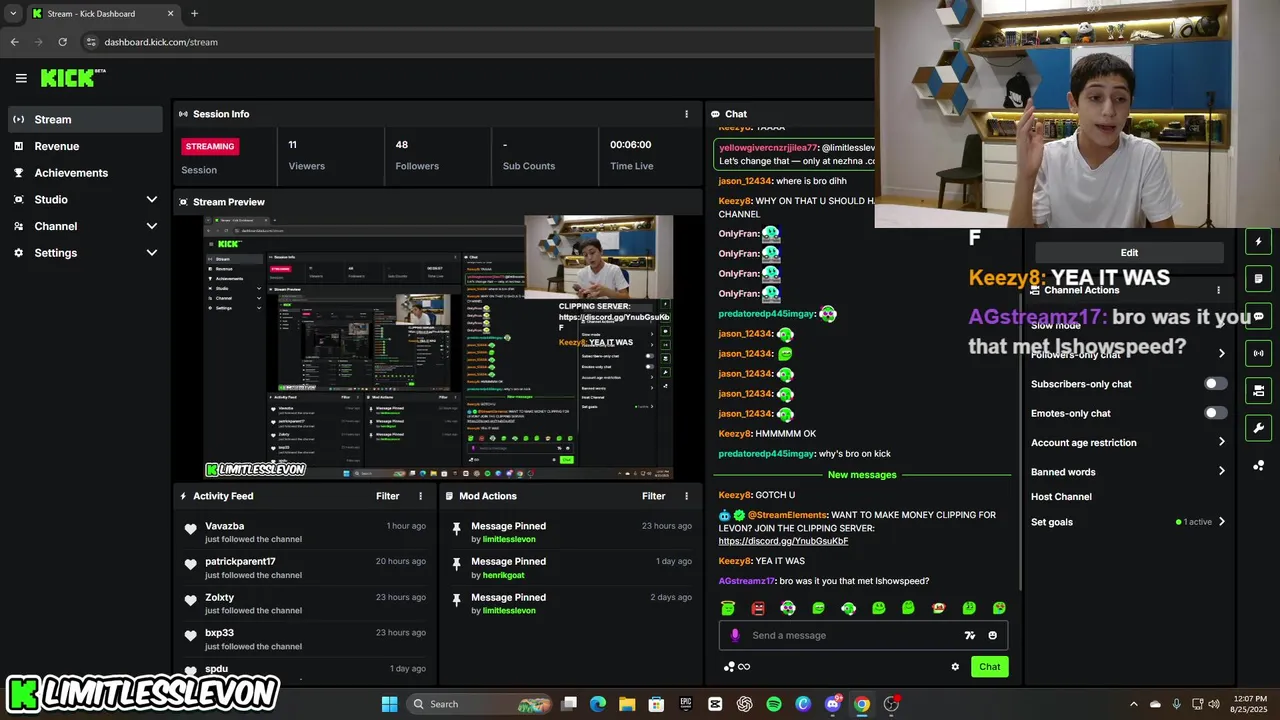Click the green Chat send button

coord(989,667)
